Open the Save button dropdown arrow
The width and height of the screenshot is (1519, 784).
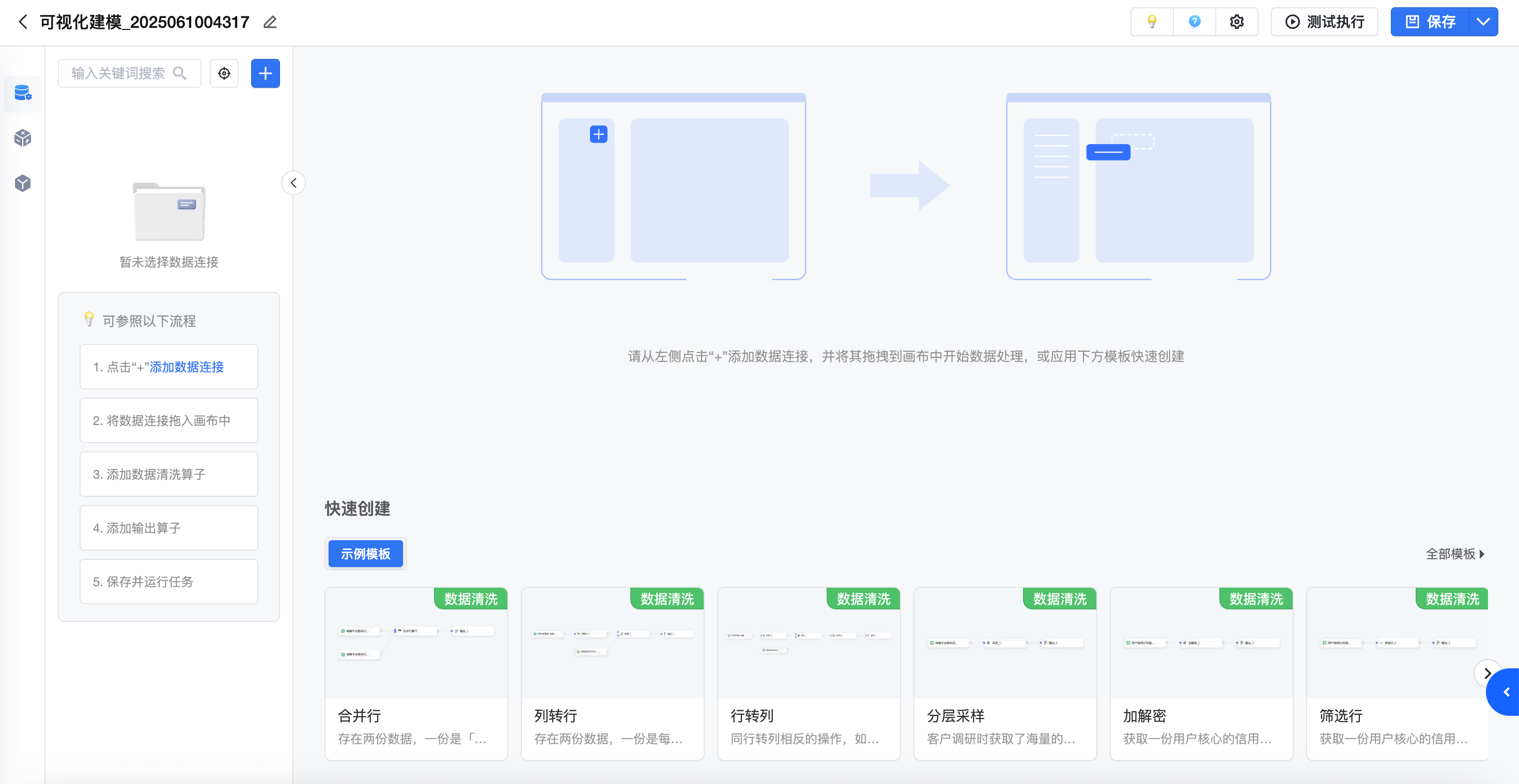tap(1483, 22)
